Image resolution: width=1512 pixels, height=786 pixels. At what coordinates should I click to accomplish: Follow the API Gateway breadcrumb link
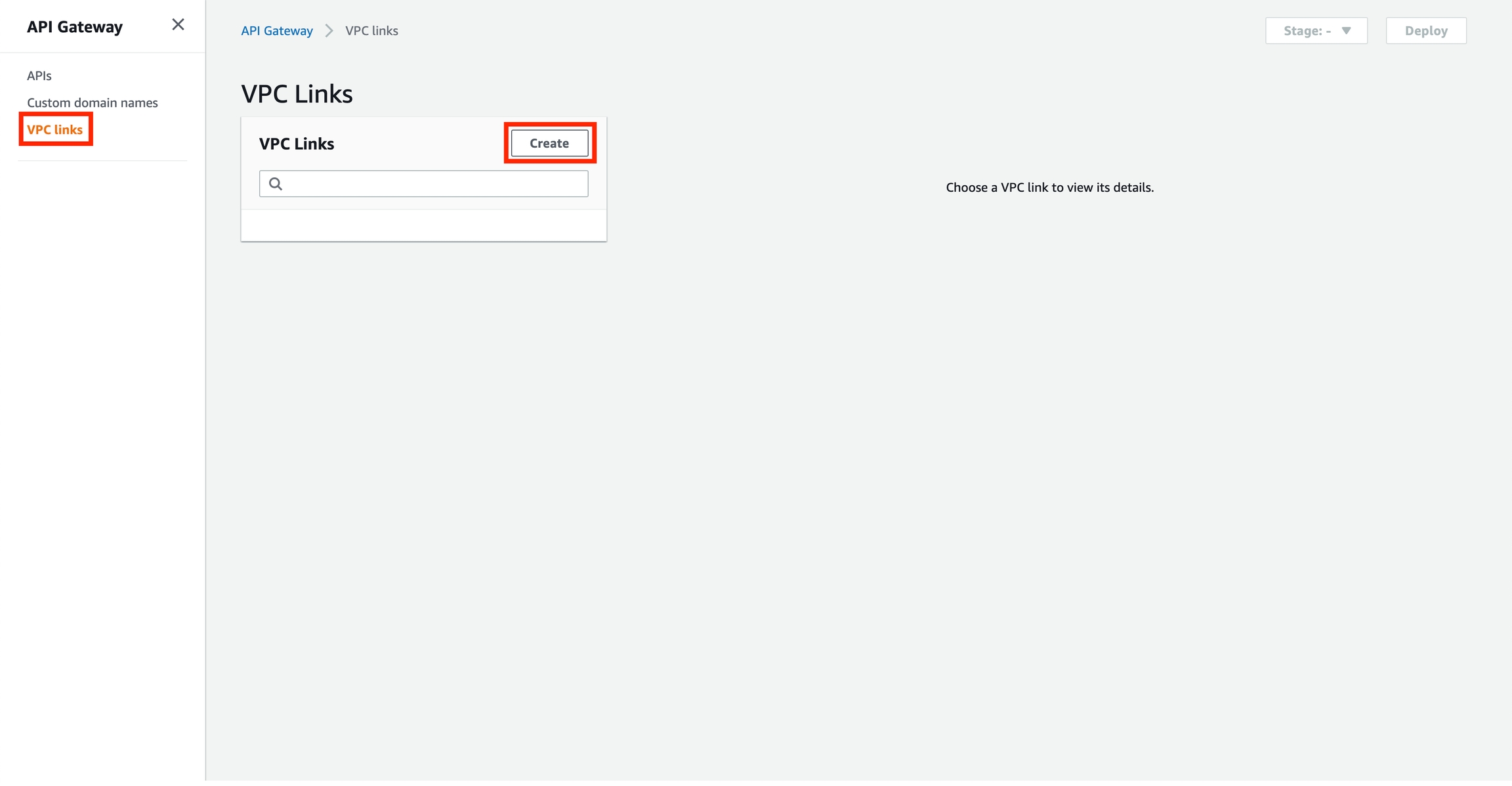277,31
